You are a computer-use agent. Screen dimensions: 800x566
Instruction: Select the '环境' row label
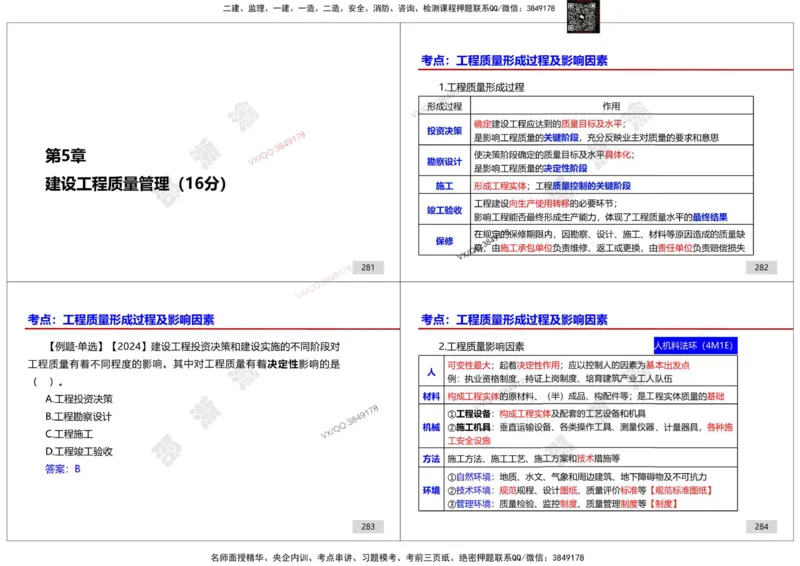point(431,490)
